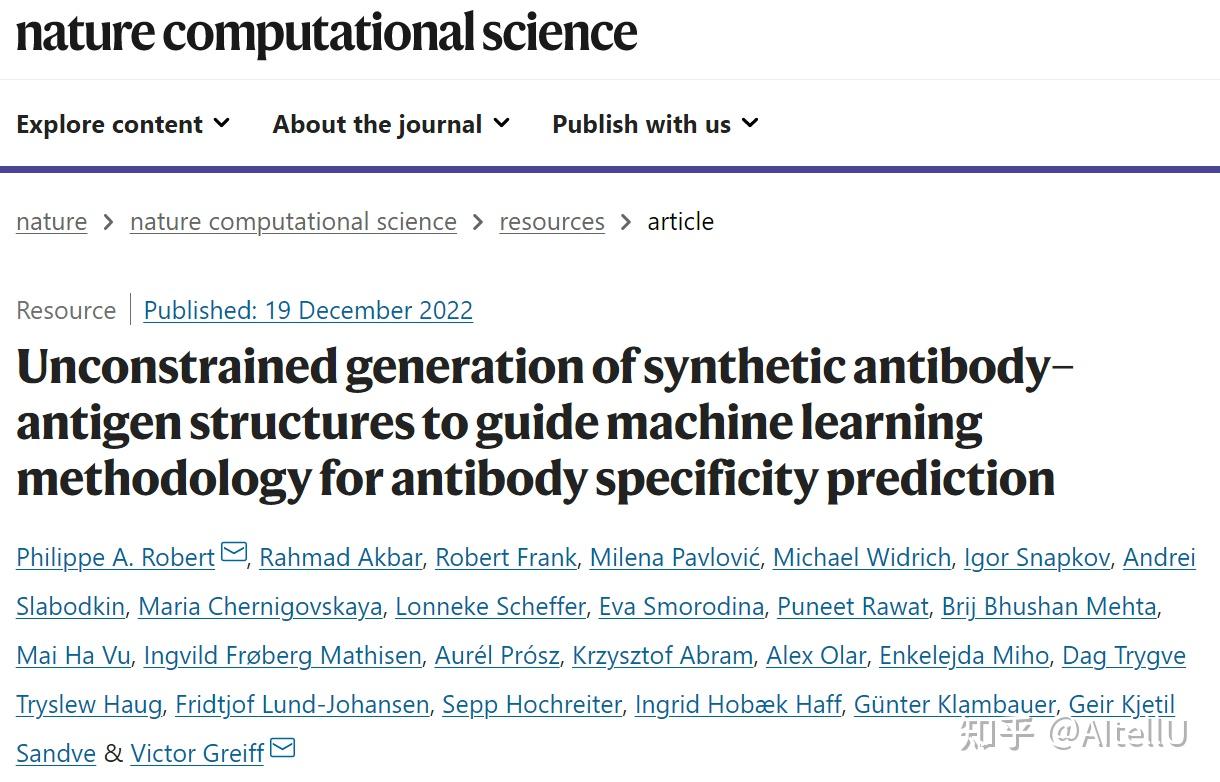The height and width of the screenshot is (782, 1220).
Task: Select author Fridtjof Lund-Johansen
Action: point(302,704)
